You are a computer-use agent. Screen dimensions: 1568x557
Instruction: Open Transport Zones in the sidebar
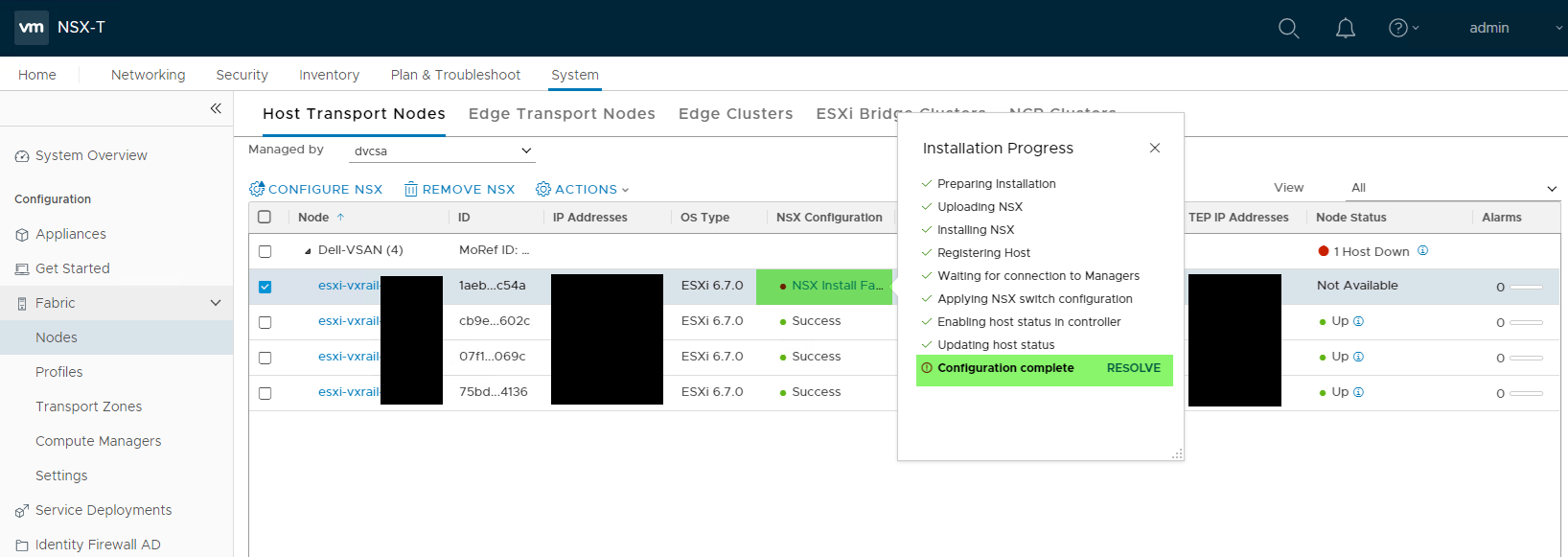point(89,406)
